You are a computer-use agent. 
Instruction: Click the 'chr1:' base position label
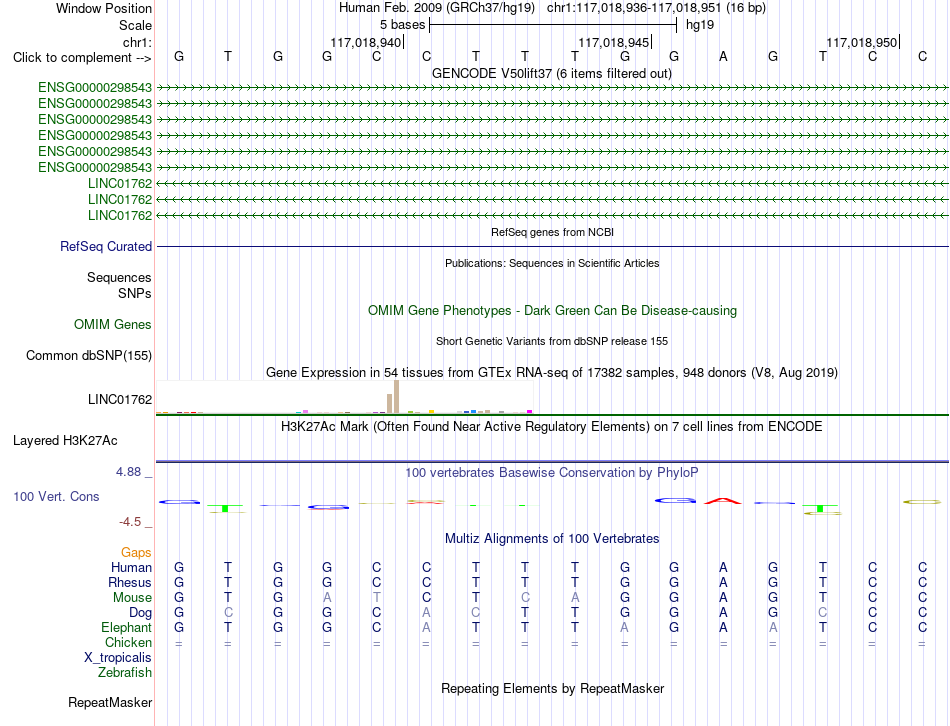point(138,42)
